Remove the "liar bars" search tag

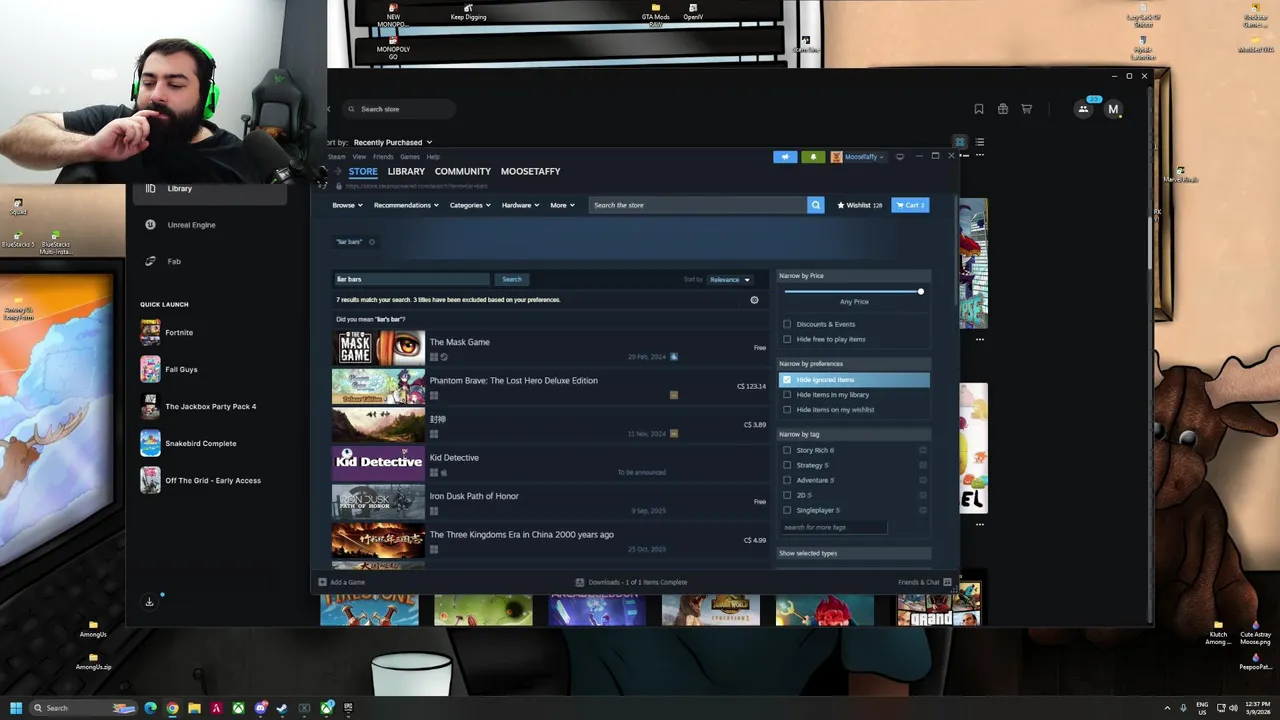tap(372, 242)
